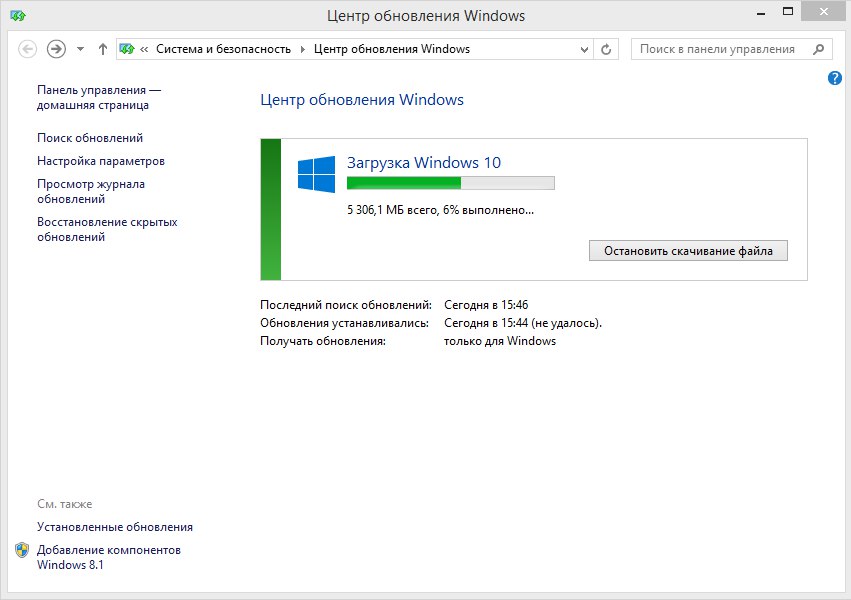Click the 5 306,1 МБ всего status text
The height and width of the screenshot is (600, 851).
pos(440,210)
